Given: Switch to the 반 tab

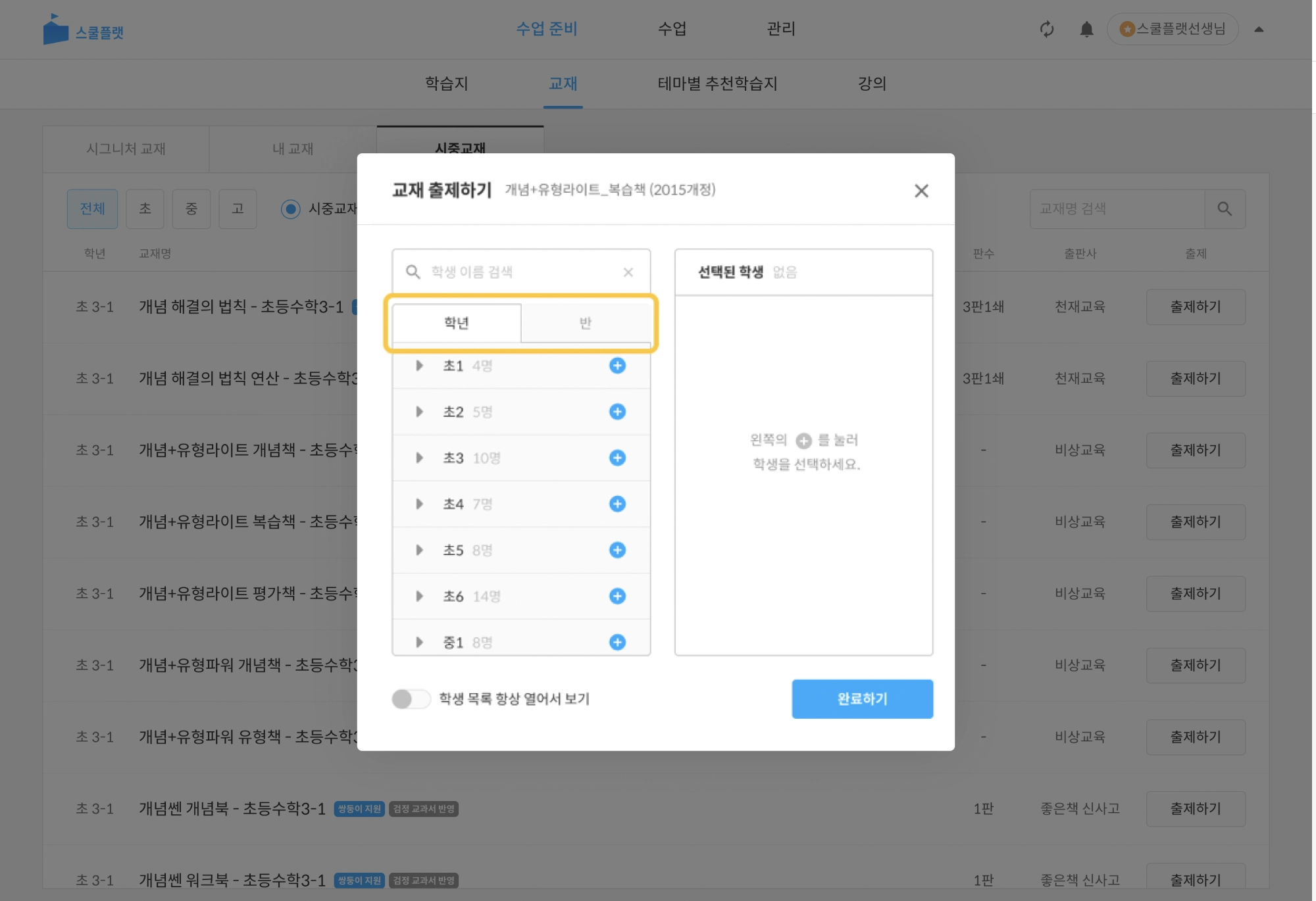Looking at the screenshot, I should (585, 322).
